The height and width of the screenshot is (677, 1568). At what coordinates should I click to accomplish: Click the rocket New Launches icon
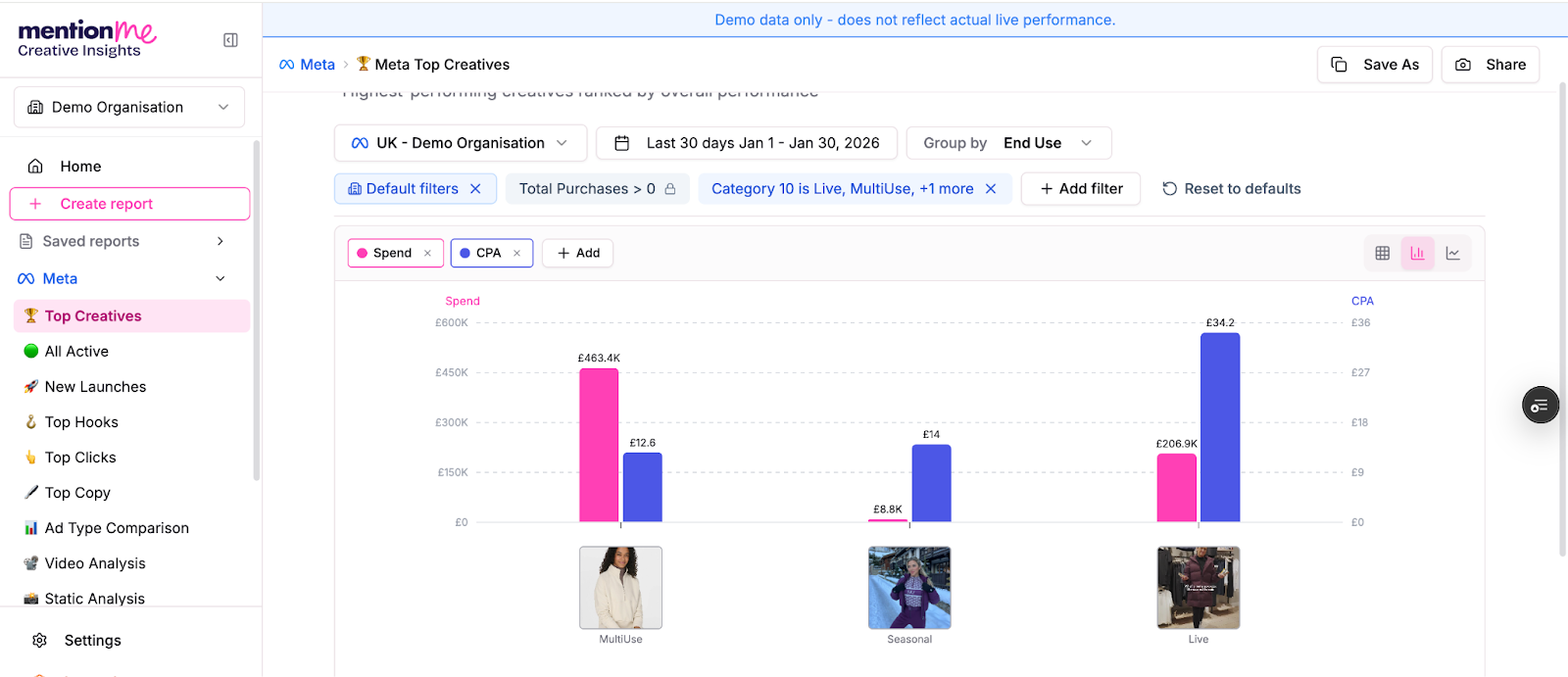[30, 386]
